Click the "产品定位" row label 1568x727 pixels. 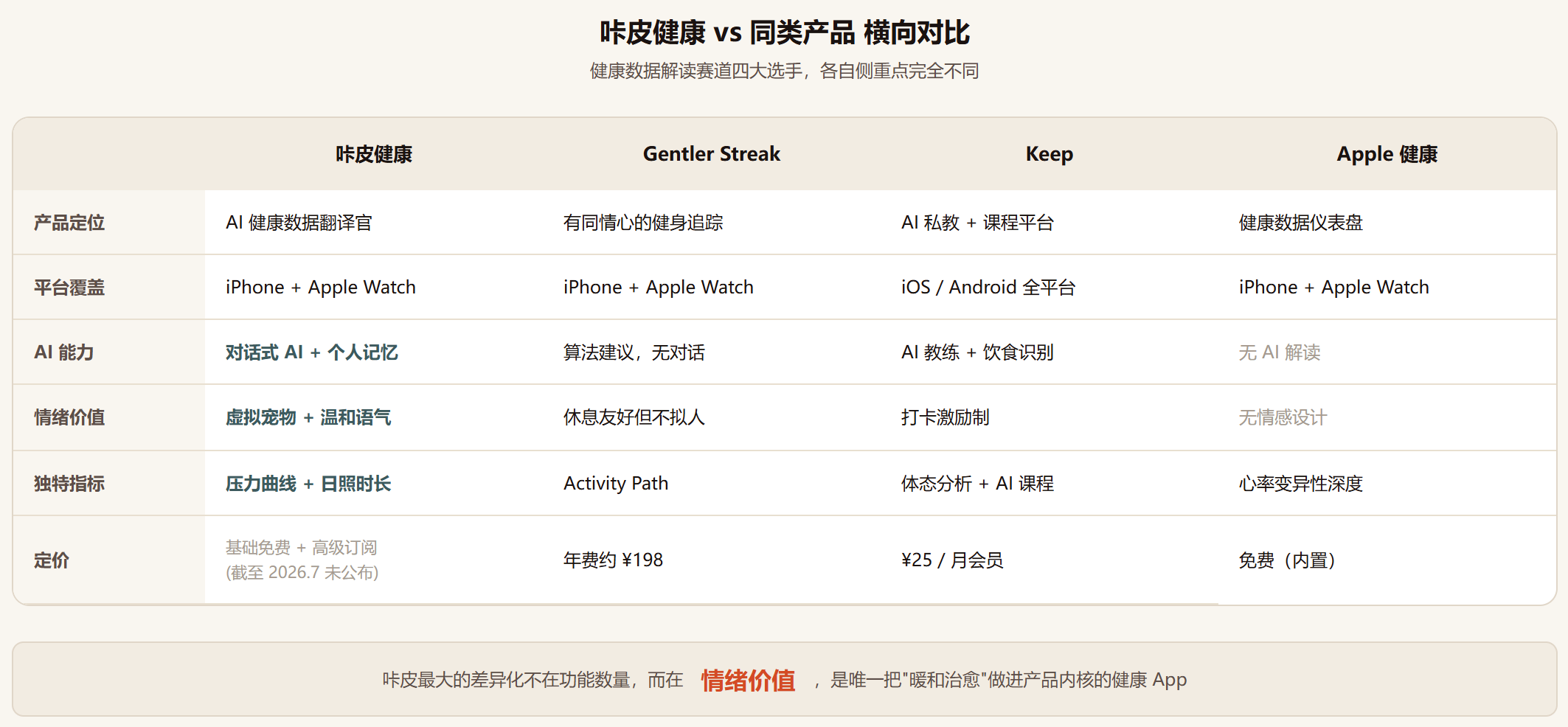click(69, 223)
